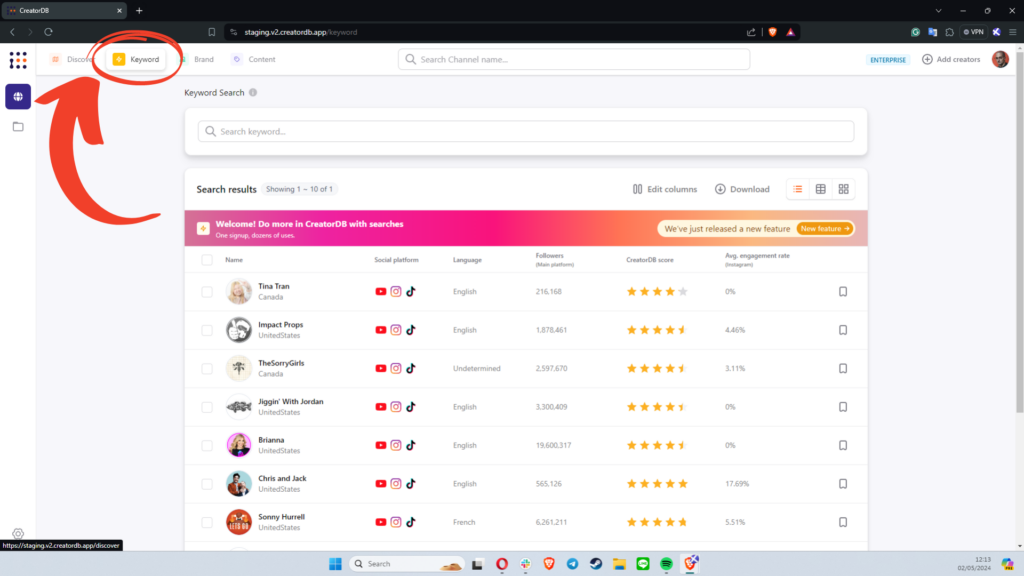Click Edit columns button
This screenshot has height=576, width=1024.
[x=665, y=189]
